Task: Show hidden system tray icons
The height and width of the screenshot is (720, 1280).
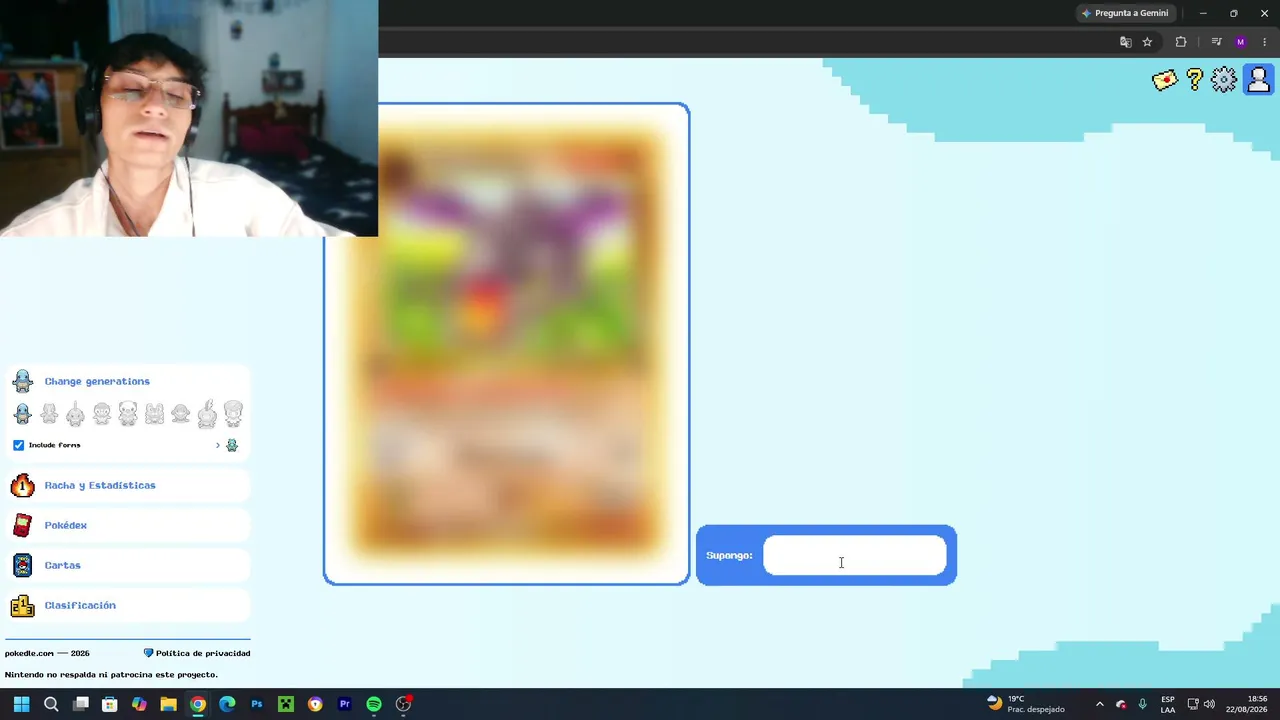Action: coord(1100,704)
